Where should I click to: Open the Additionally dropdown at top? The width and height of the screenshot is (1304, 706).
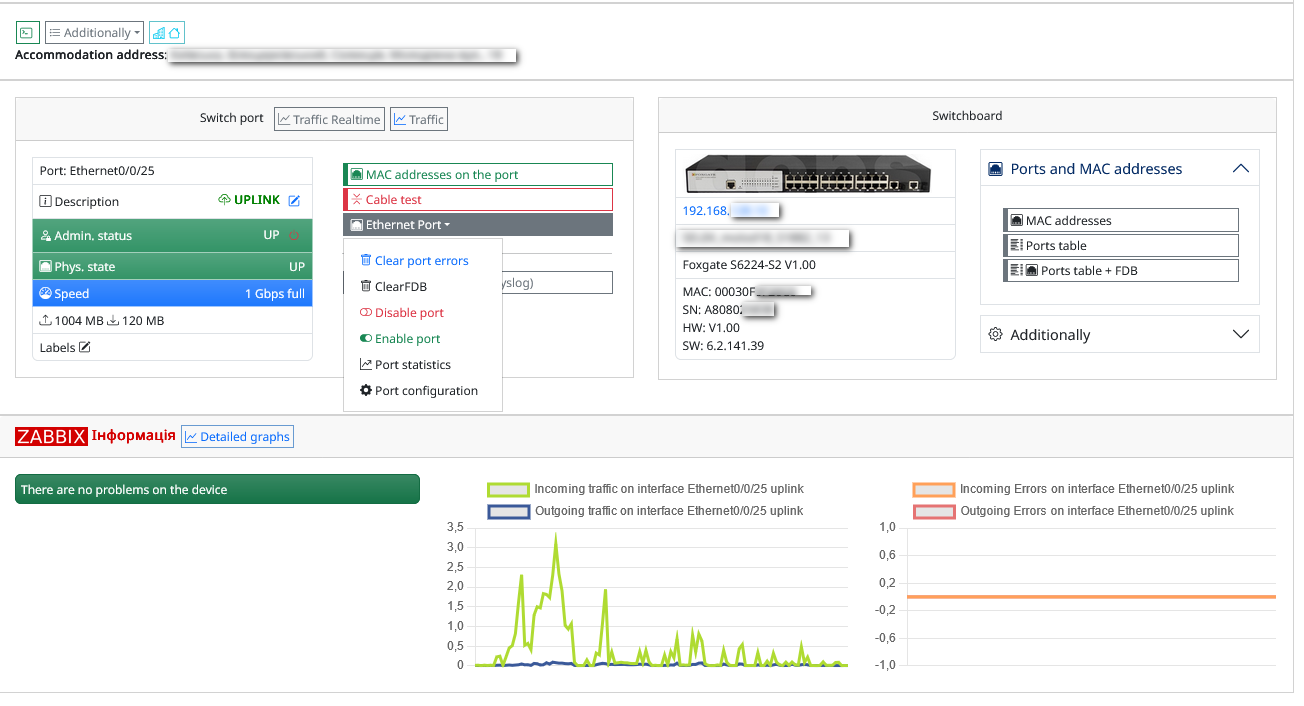pyautogui.click(x=95, y=33)
